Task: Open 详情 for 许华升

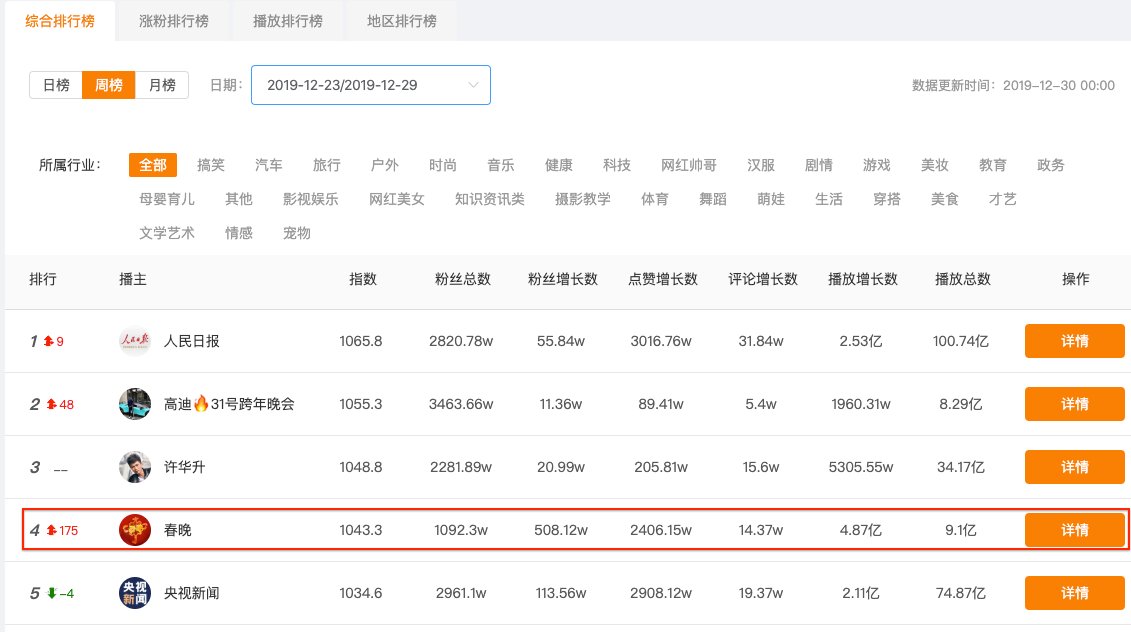Action: pos(1075,467)
